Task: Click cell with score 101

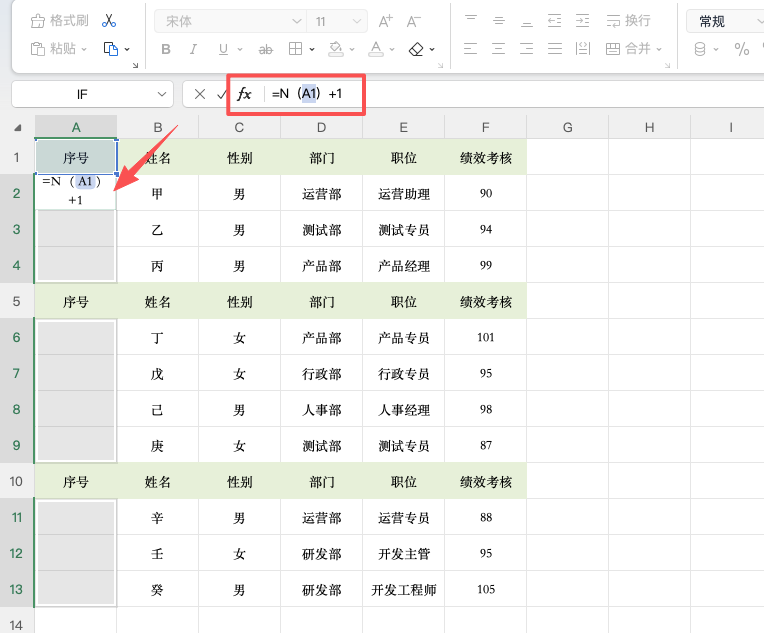Action: tap(485, 337)
